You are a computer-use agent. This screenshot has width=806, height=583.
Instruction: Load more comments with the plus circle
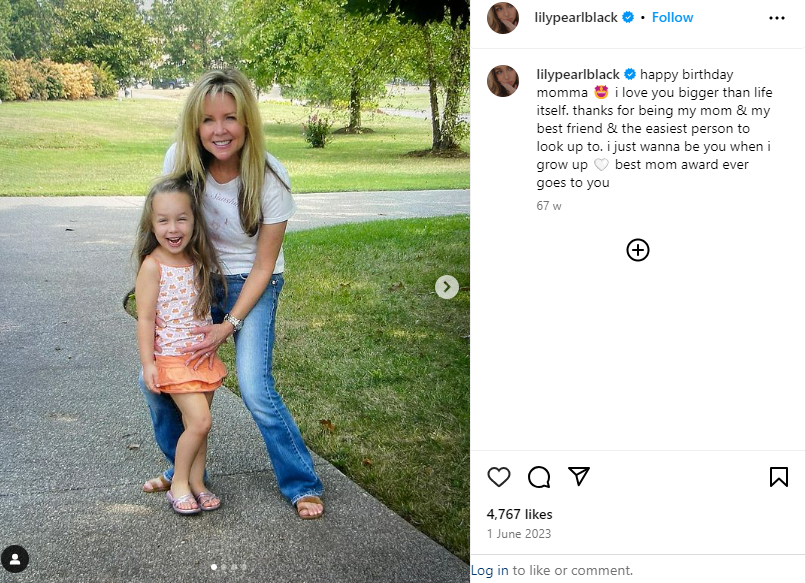[638, 250]
